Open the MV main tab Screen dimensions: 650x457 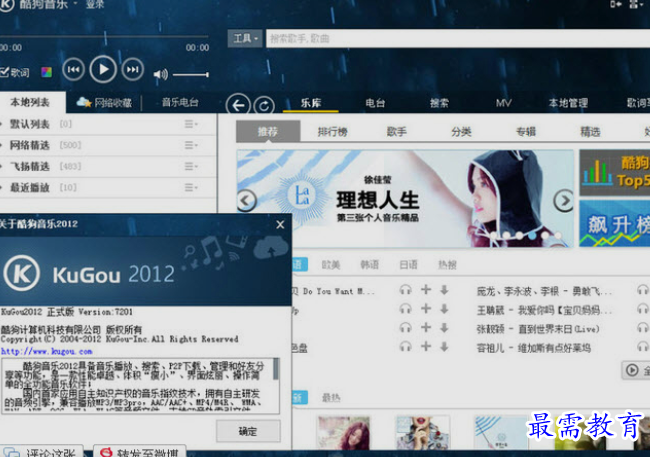coord(504,103)
